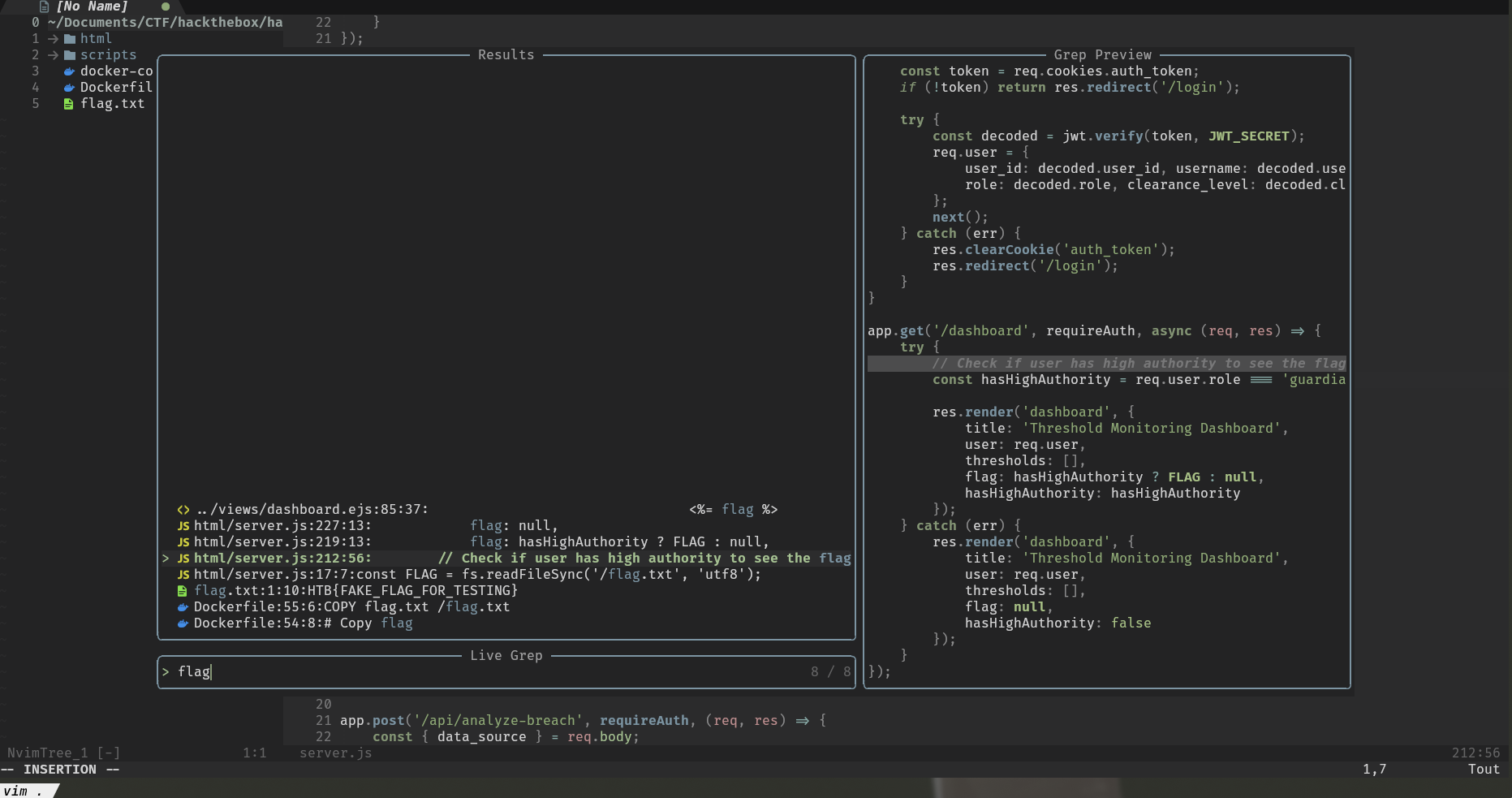Click text file icon of flag.txt grep result

[x=183, y=591]
